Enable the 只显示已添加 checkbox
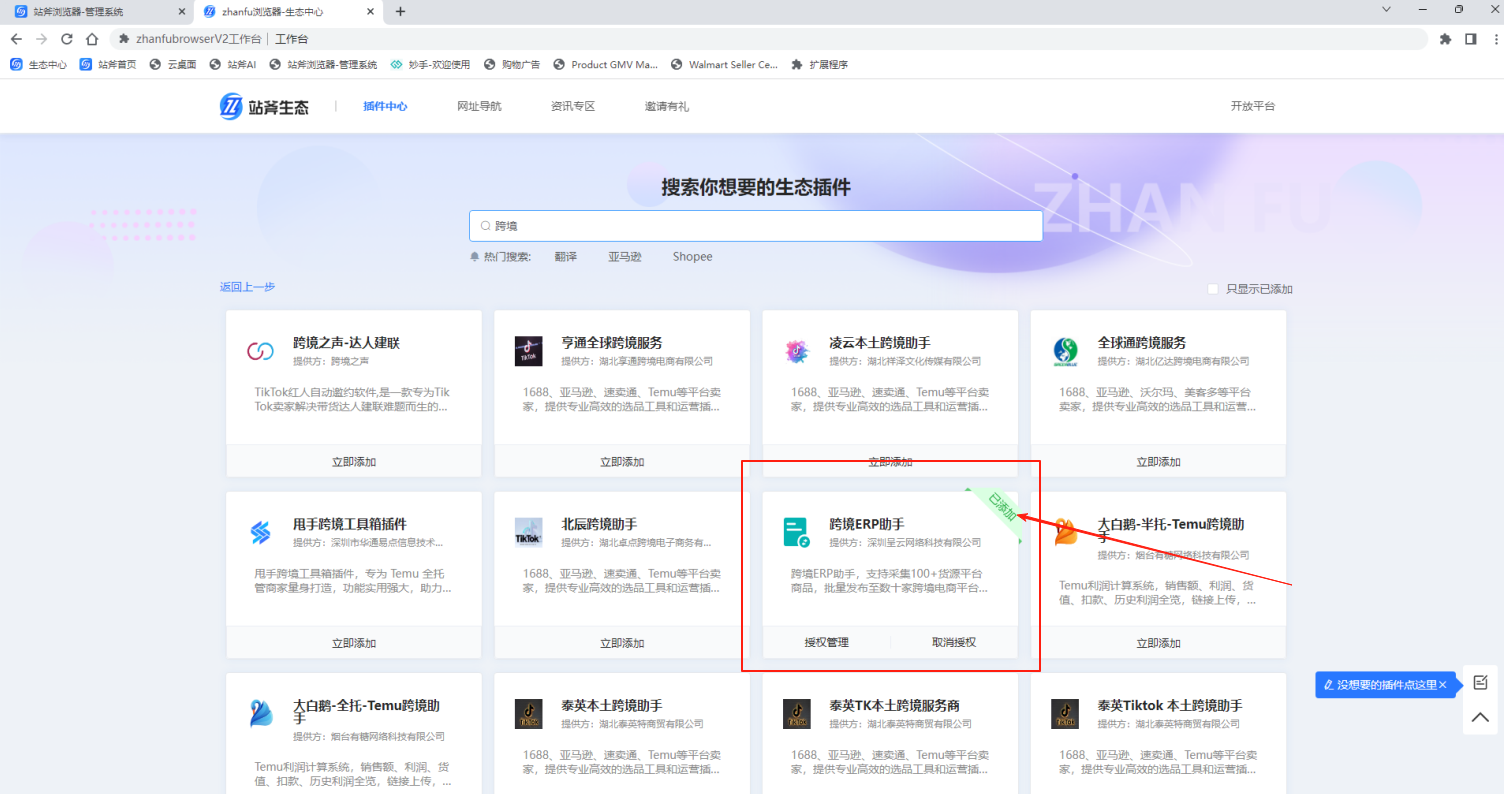The height and width of the screenshot is (794, 1507). (1213, 289)
